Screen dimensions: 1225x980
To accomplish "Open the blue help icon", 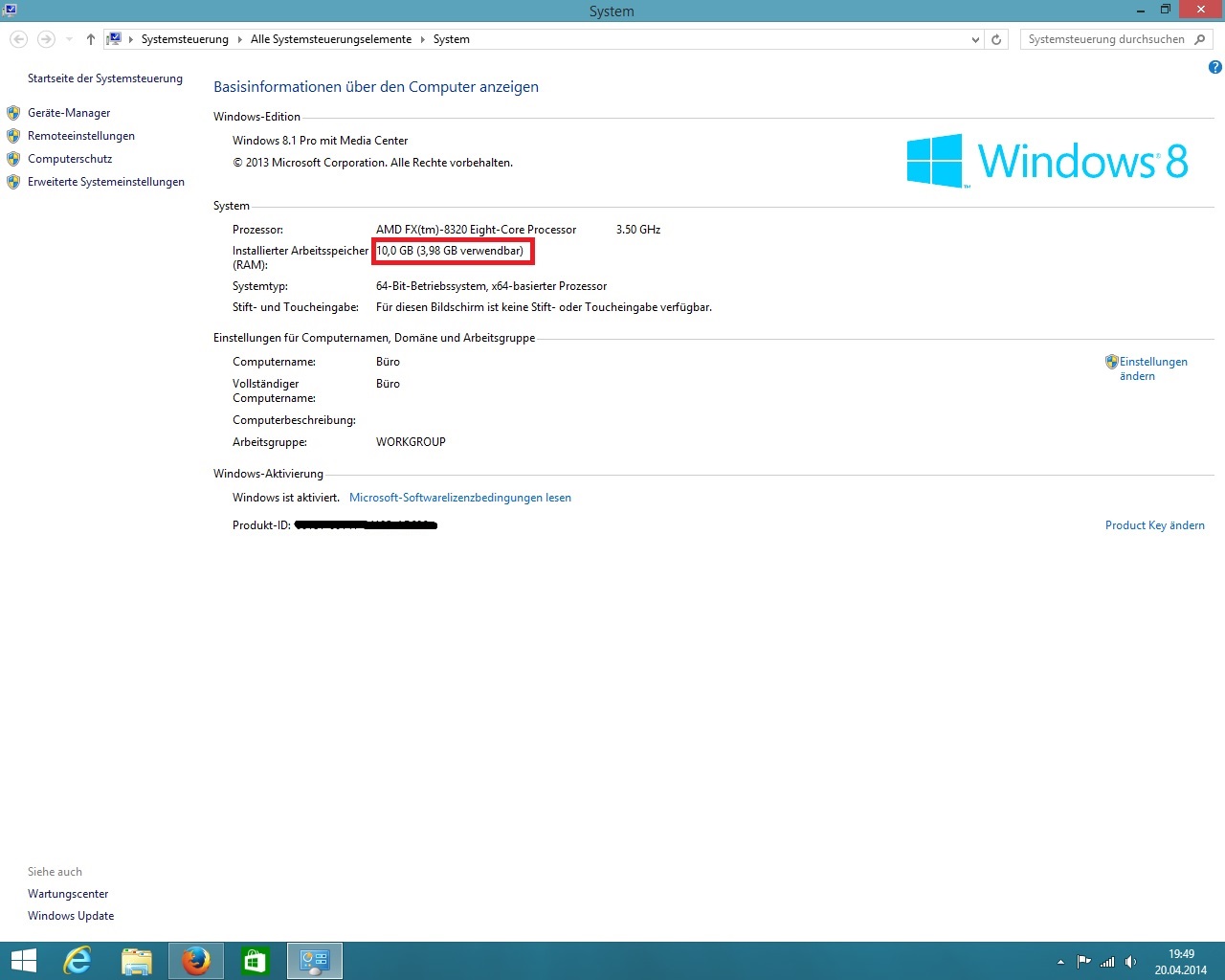I will pos(1214,67).
